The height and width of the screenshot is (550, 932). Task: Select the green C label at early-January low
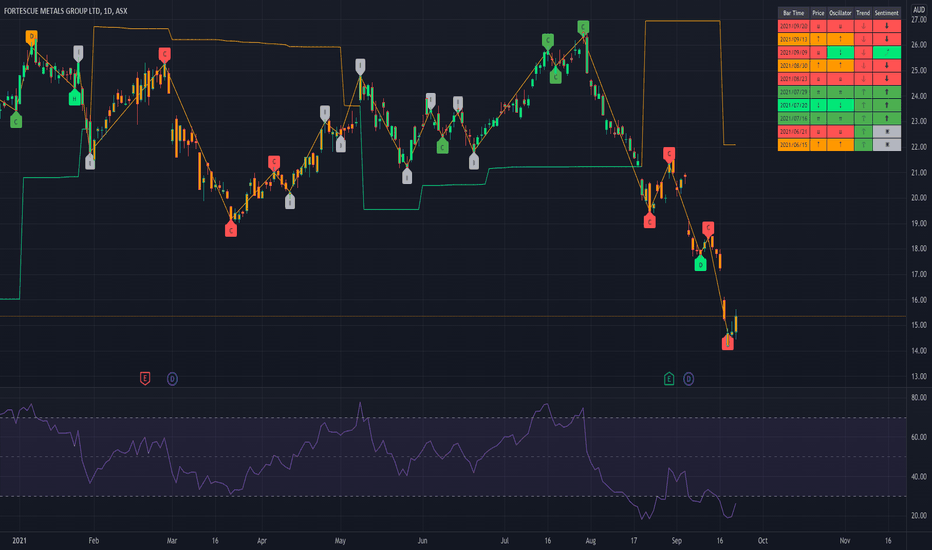point(16,121)
